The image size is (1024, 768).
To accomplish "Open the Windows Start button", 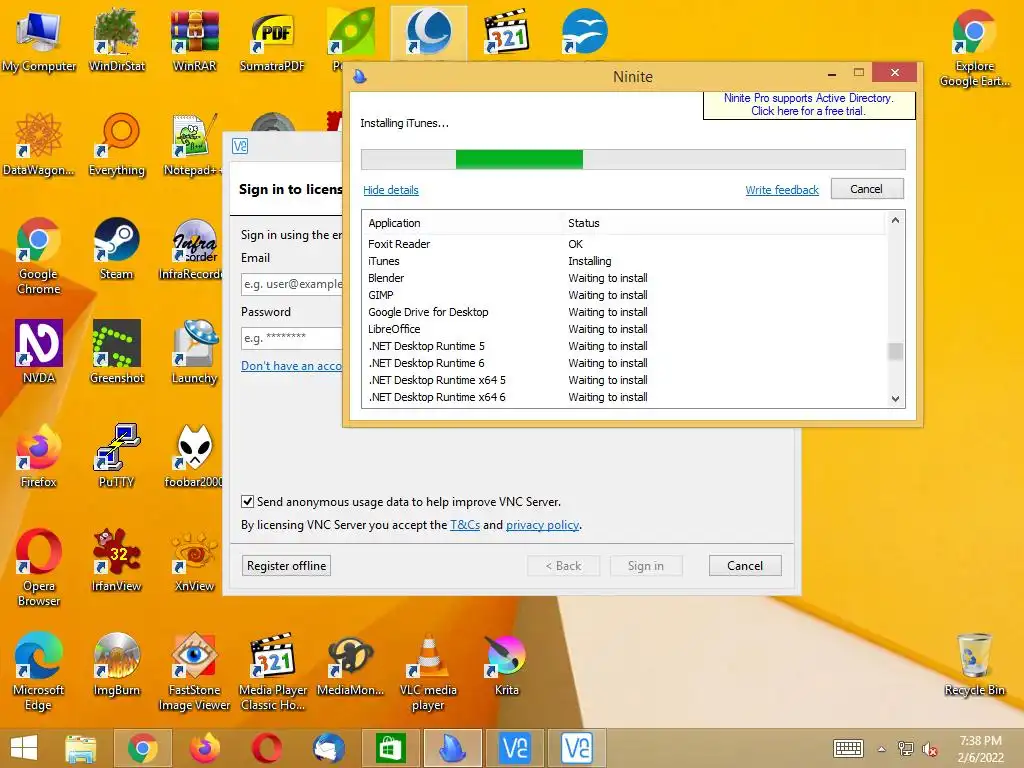I will (24, 748).
